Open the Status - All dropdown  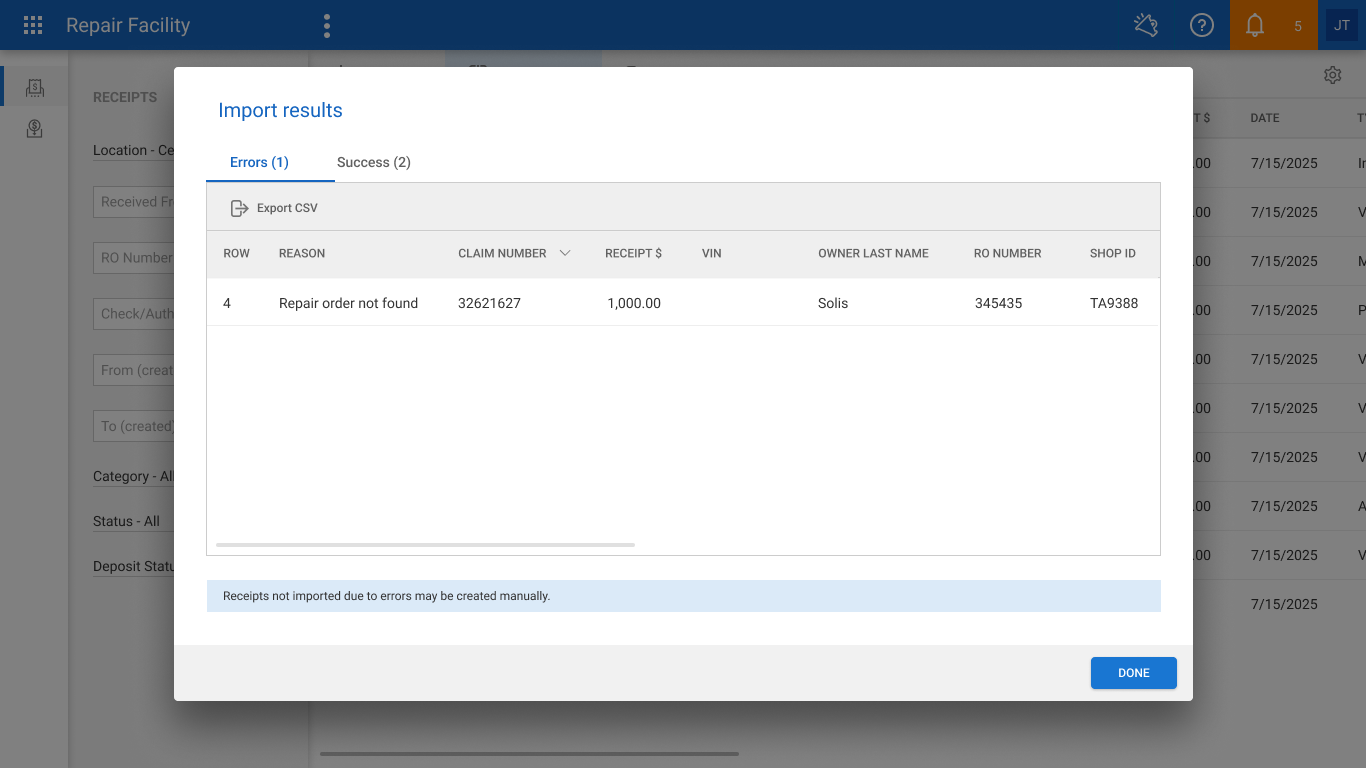click(126, 521)
